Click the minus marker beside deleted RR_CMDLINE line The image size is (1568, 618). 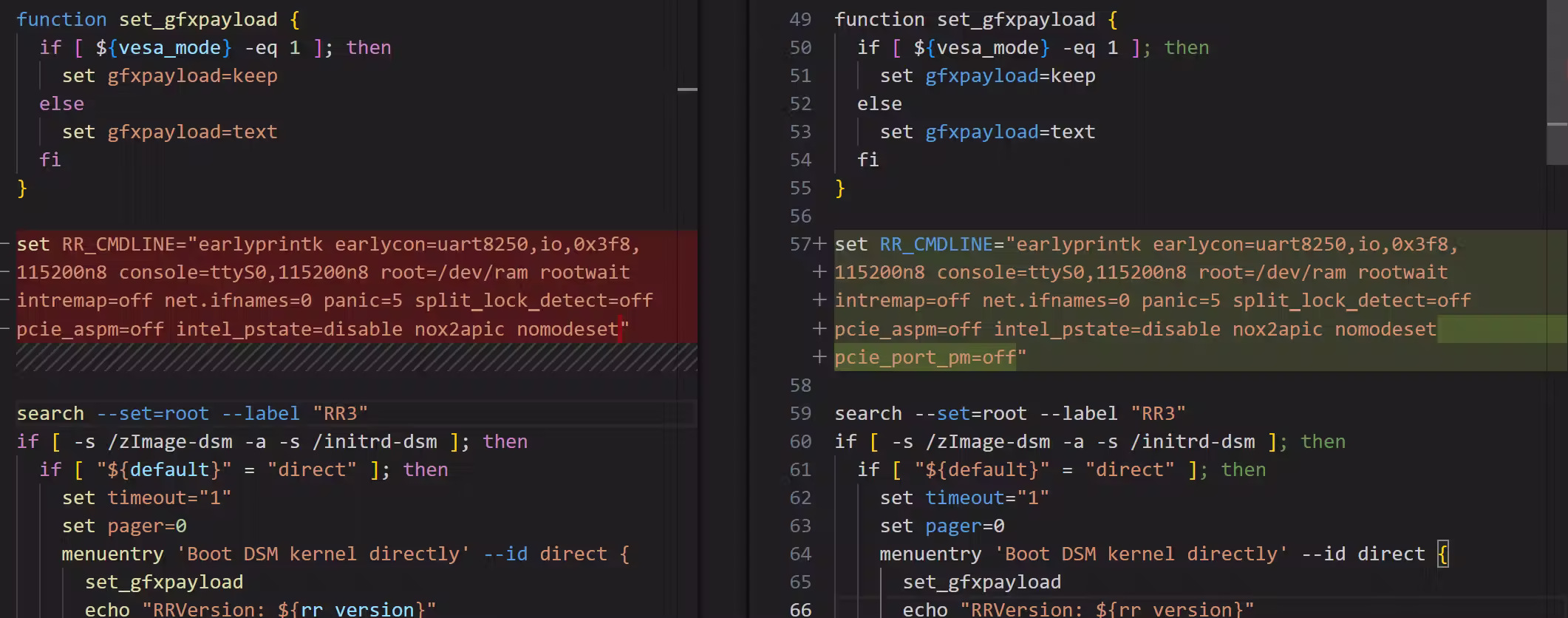click(x=5, y=244)
